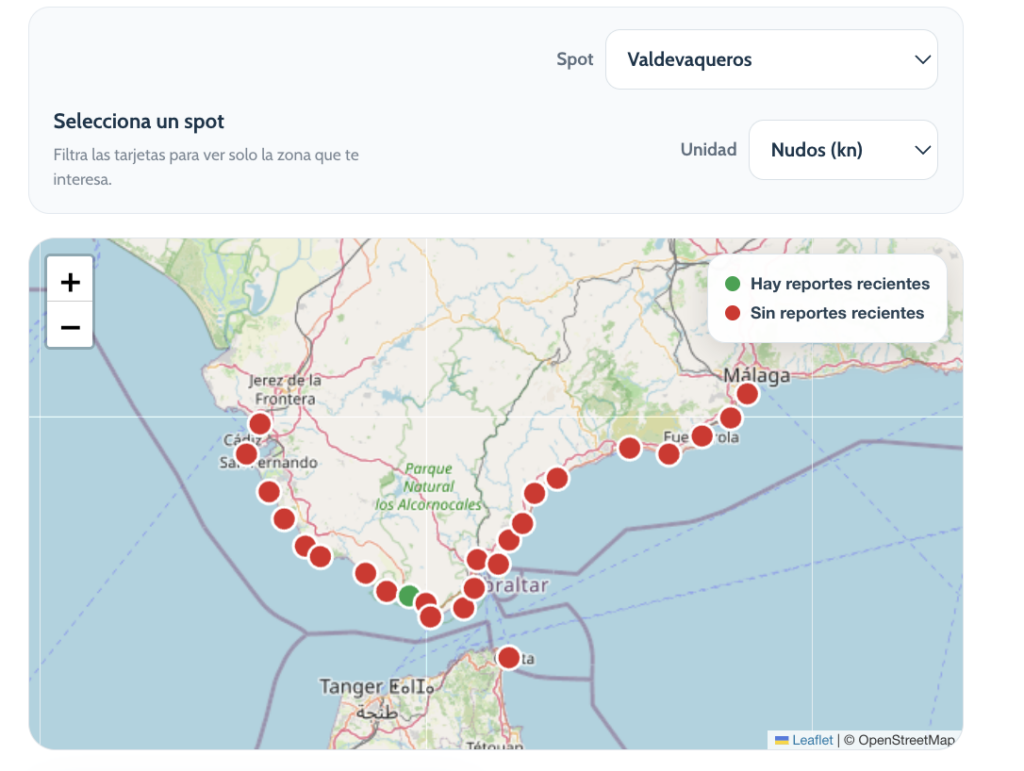
Task: Zoom in on the map
Action: 70,281
